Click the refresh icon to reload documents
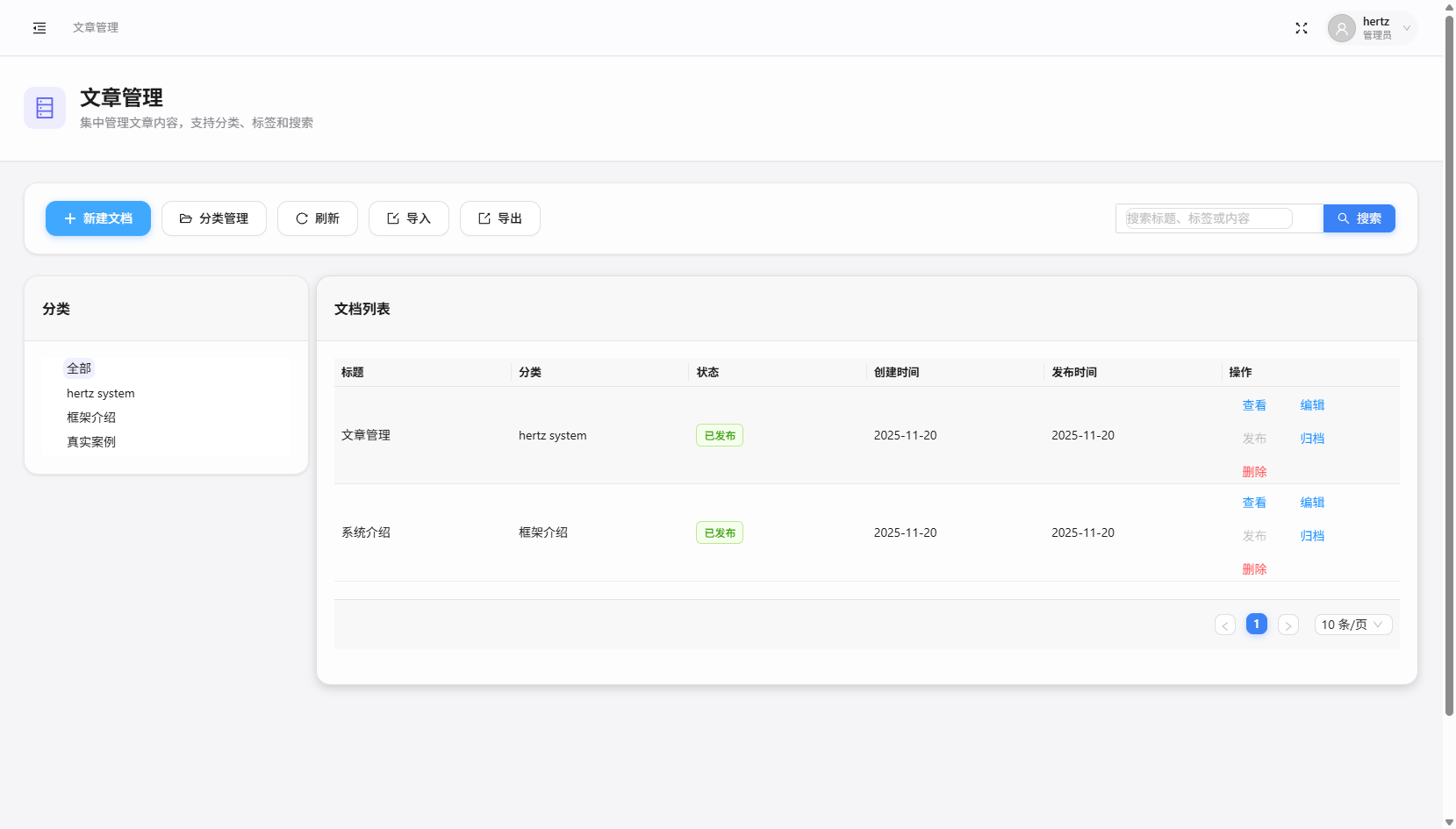Viewport: 1456px width, 829px height. 301,218
